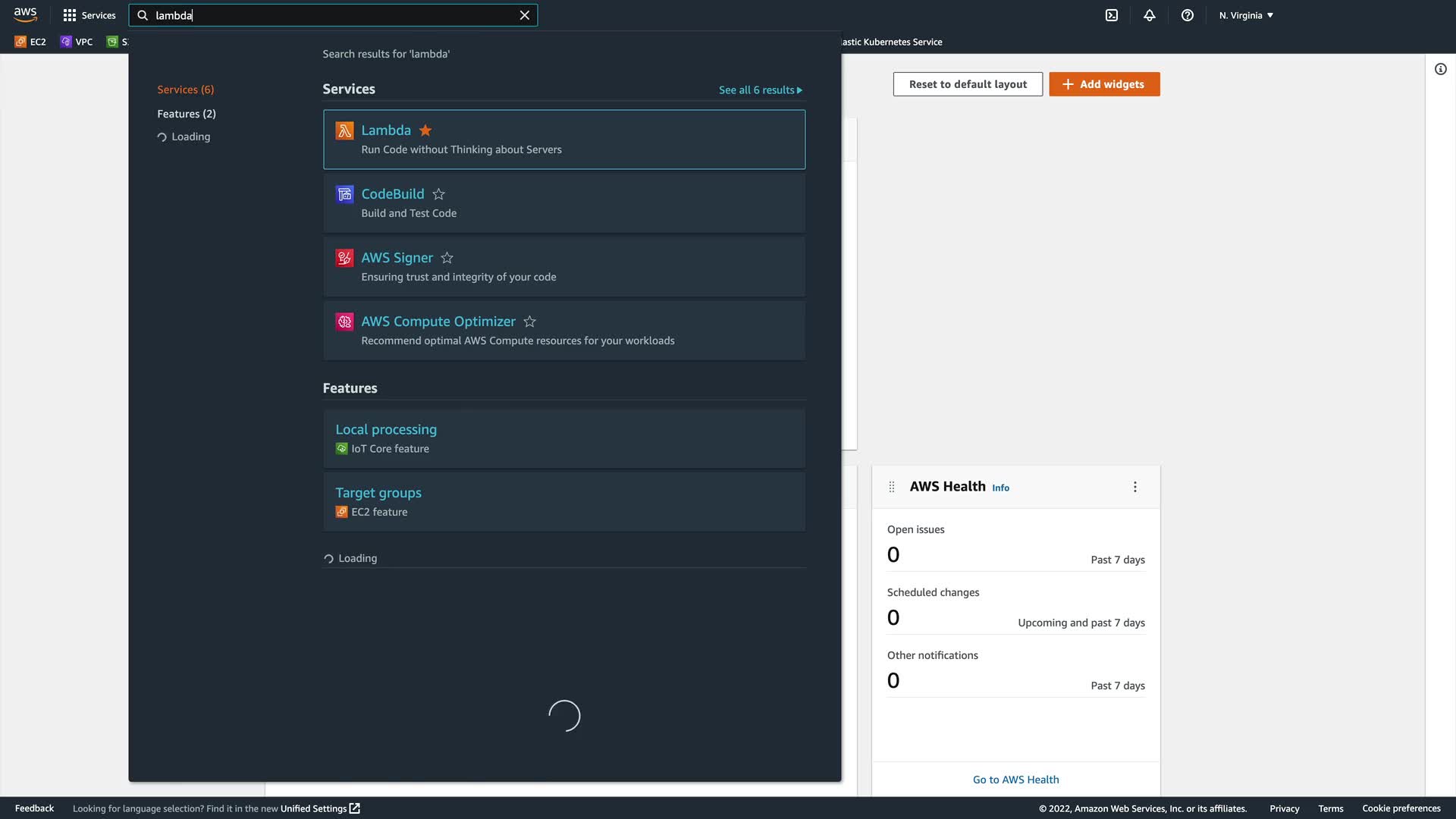The height and width of the screenshot is (819, 1456).
Task: Open AWS Health widget options menu
Action: click(x=1135, y=487)
